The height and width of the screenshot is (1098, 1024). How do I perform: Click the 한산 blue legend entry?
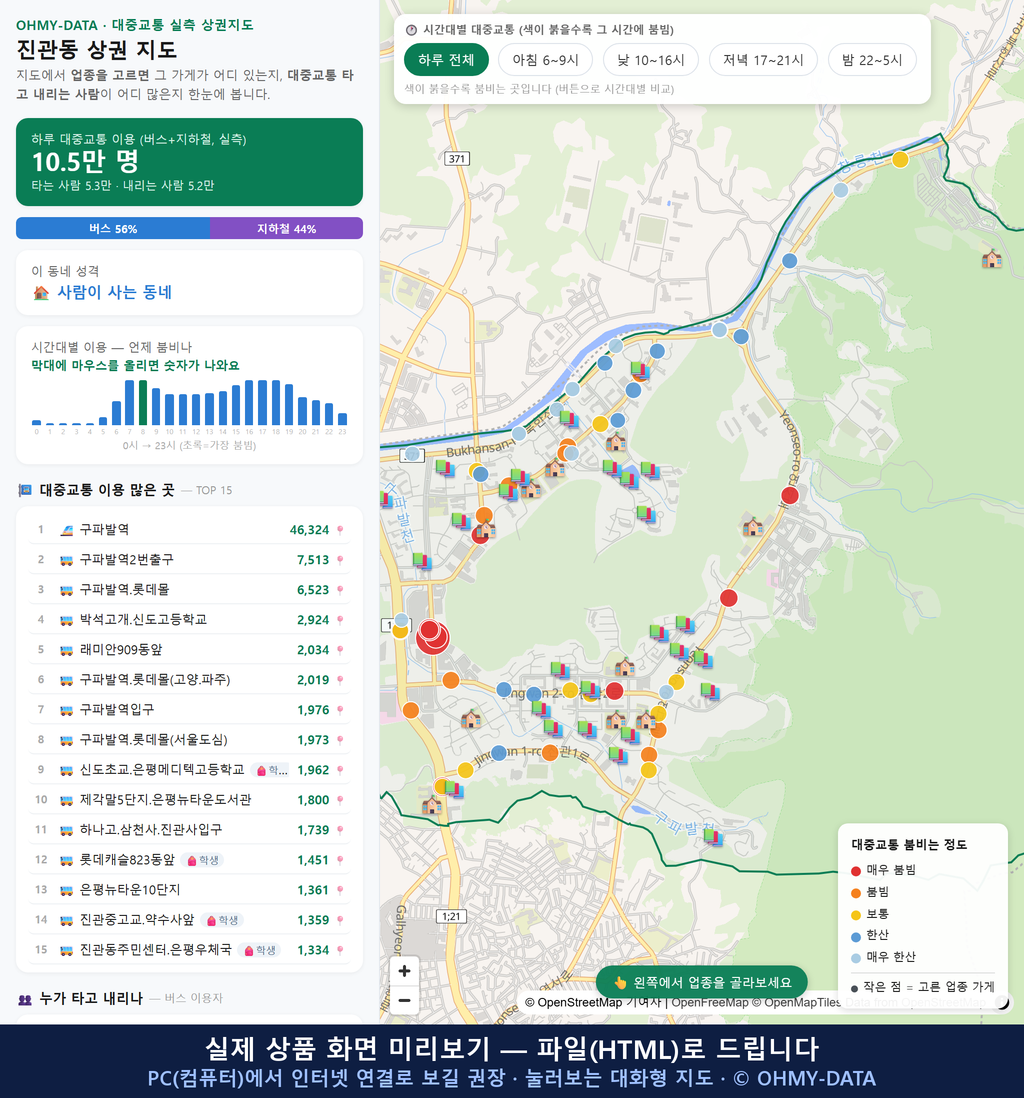tap(870, 936)
